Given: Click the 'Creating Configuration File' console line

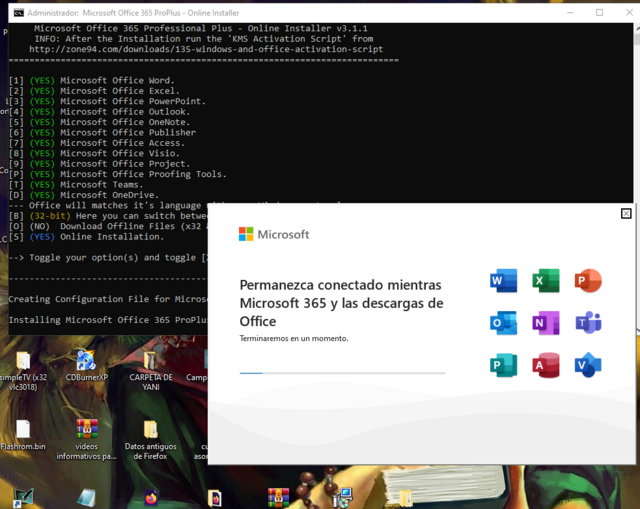Looking at the screenshot, I should pyautogui.click(x=108, y=299).
